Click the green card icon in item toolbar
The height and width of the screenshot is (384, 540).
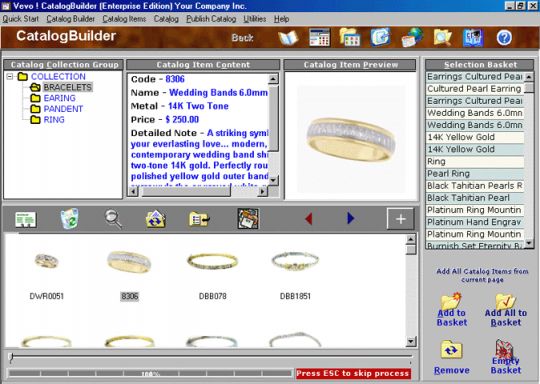click(x=26, y=219)
